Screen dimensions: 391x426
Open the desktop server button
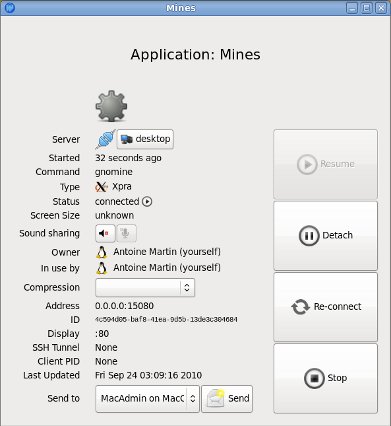[x=145, y=139]
